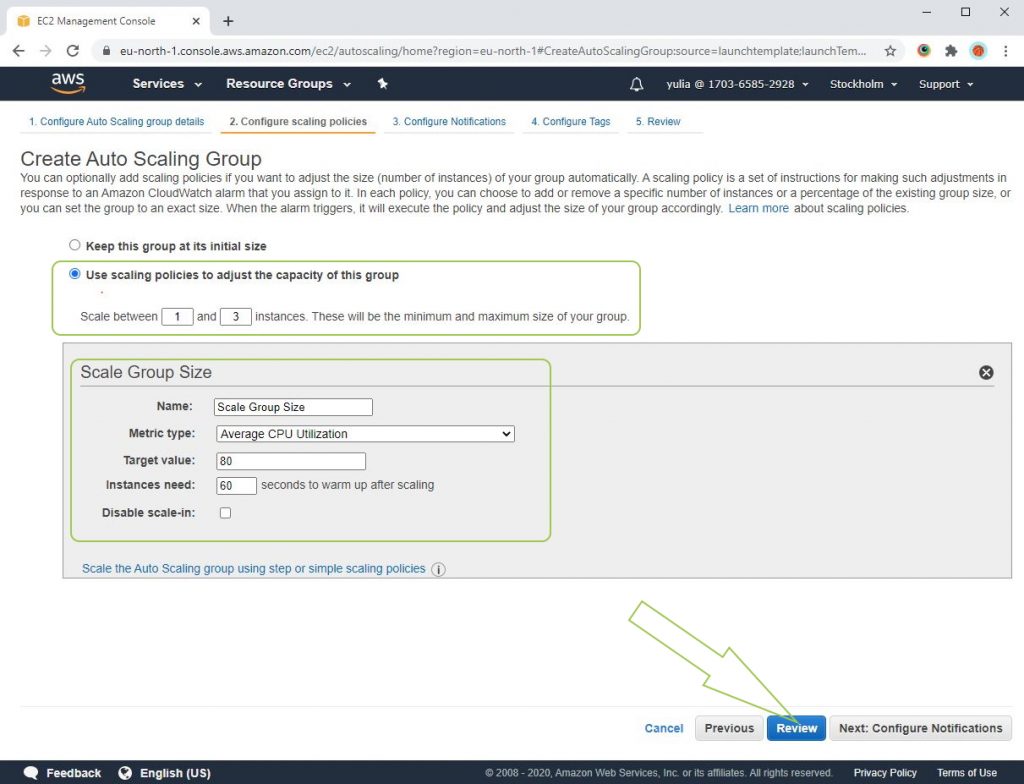The height and width of the screenshot is (784, 1024).
Task: Click the Feedback footer button
Action: (x=62, y=773)
